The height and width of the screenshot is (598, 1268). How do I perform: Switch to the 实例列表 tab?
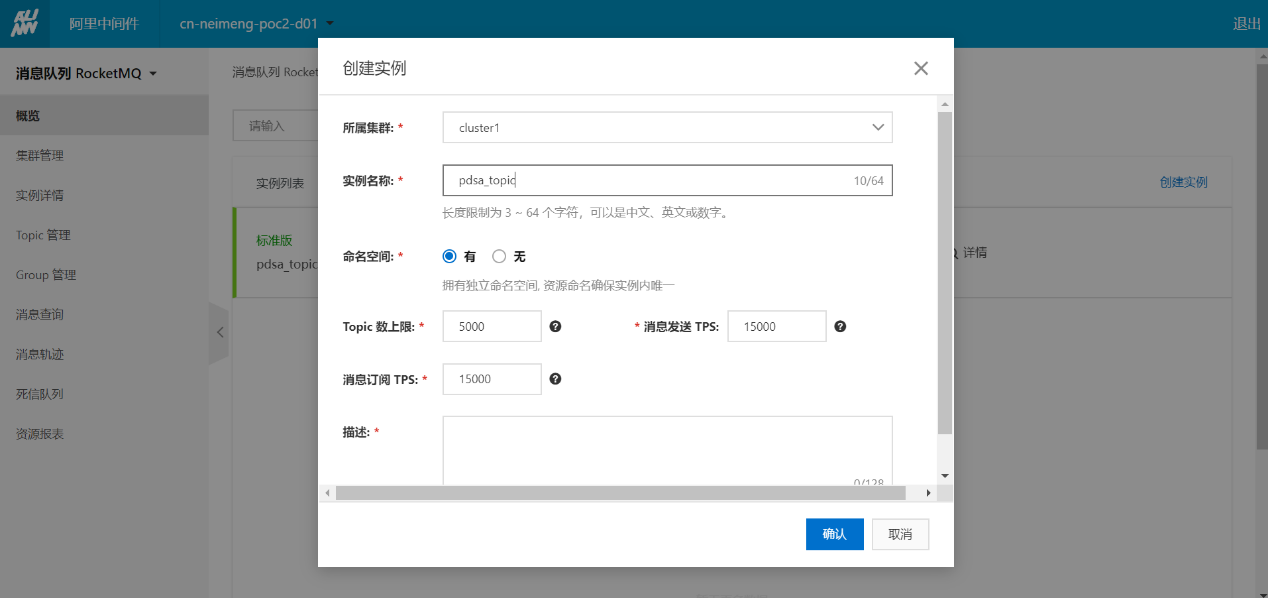tap(279, 183)
